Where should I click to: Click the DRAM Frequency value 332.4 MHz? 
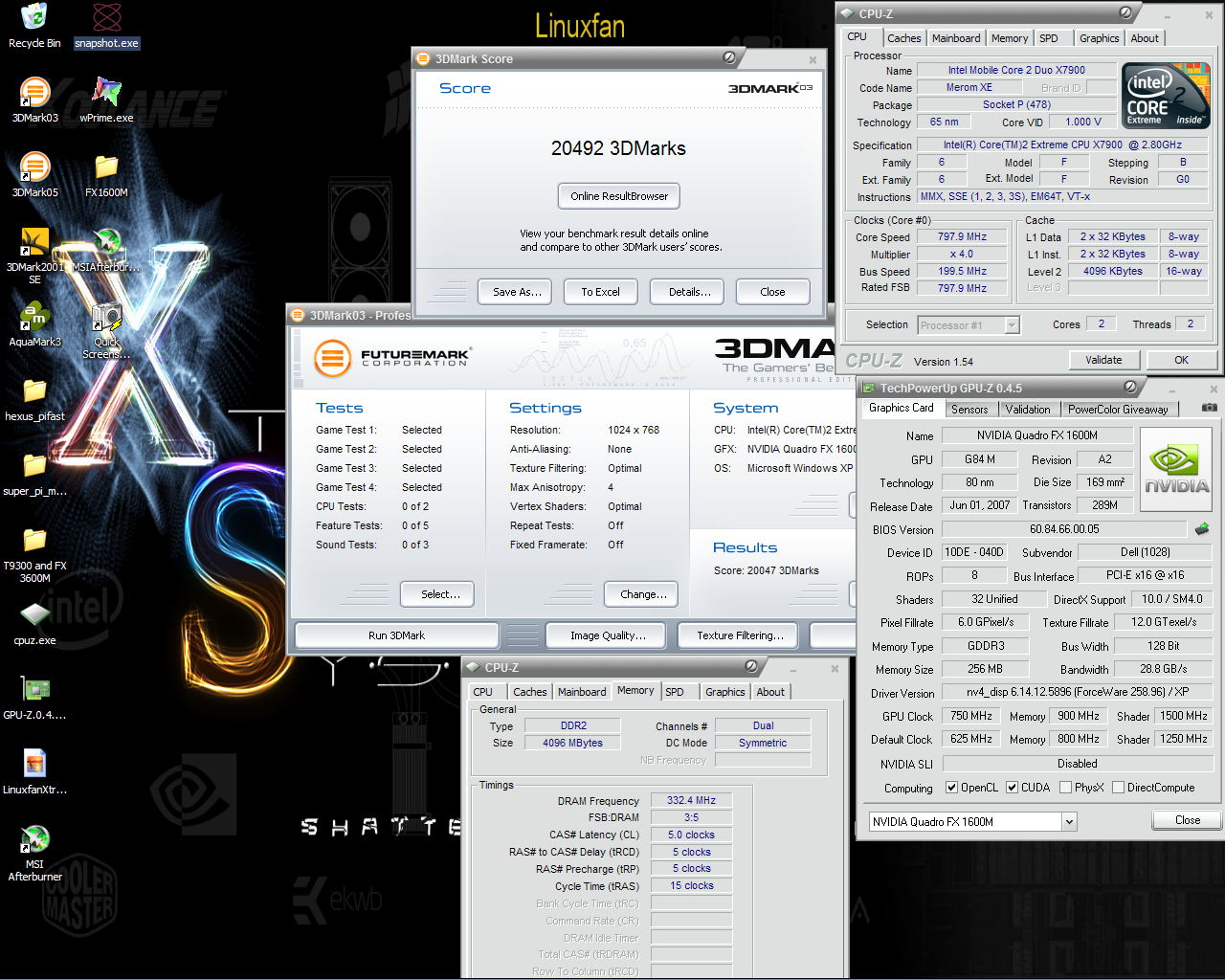pos(691,801)
